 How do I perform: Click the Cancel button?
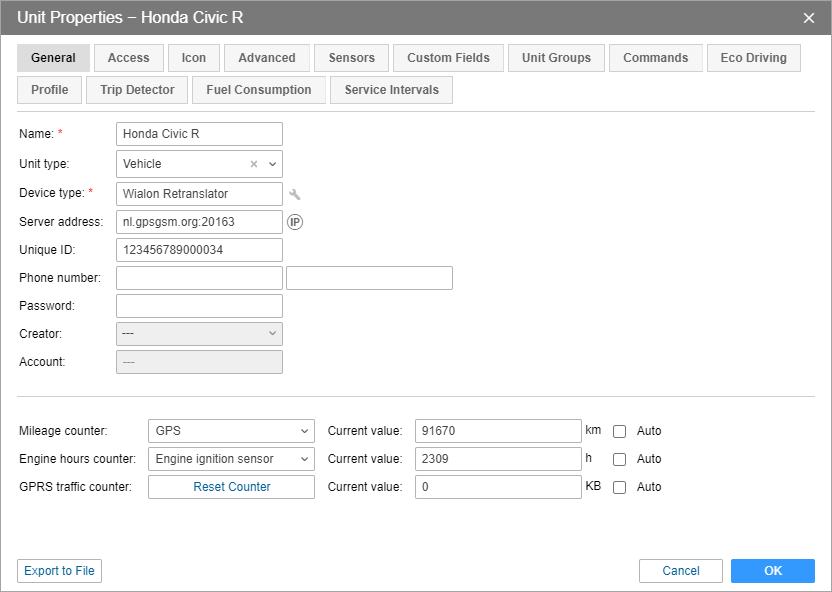click(680, 571)
